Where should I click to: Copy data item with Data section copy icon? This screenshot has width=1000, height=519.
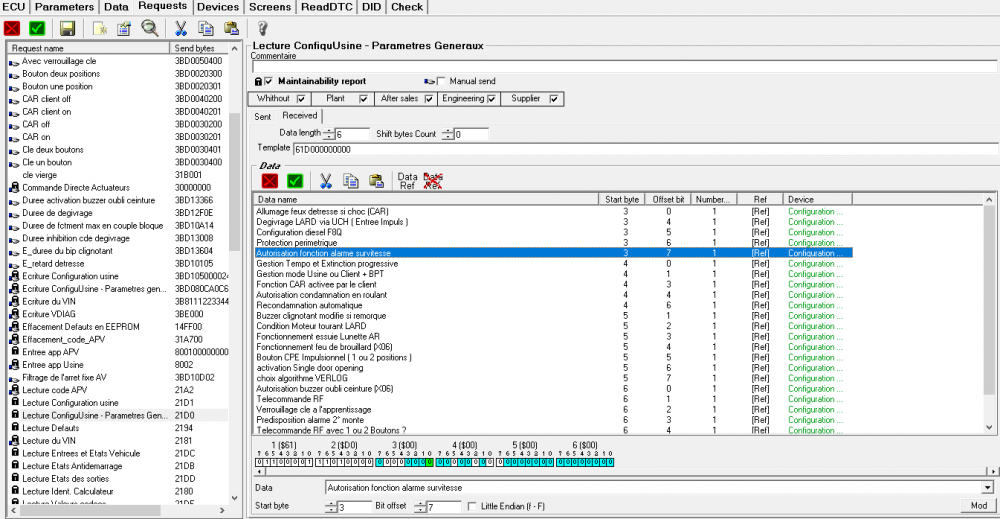351,181
